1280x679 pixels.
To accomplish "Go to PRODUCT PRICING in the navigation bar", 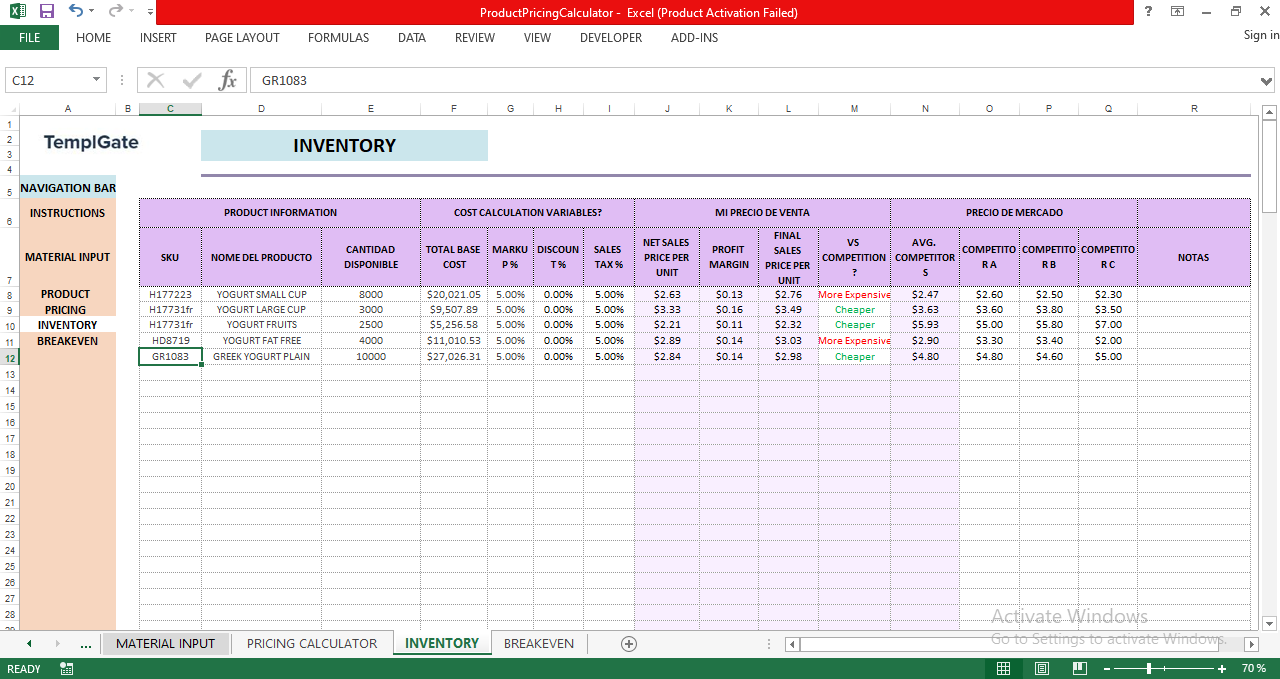I will tap(65, 302).
